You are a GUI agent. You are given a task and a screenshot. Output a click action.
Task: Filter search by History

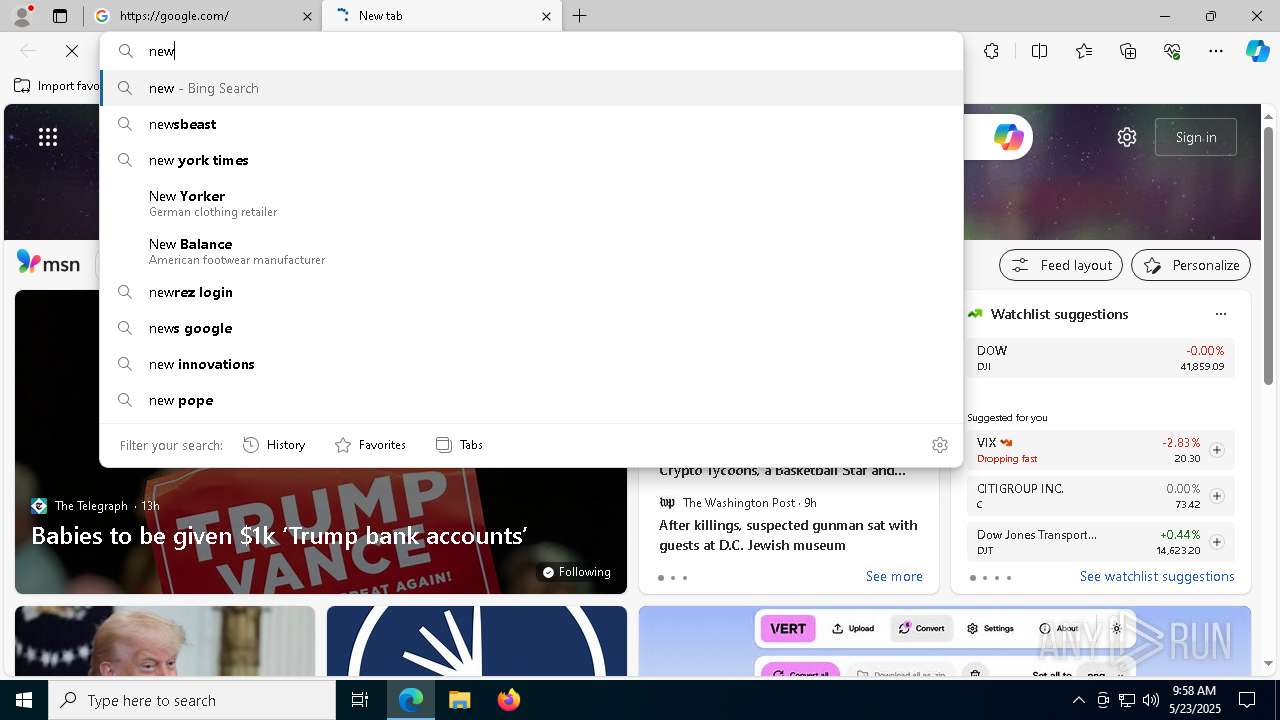274,445
